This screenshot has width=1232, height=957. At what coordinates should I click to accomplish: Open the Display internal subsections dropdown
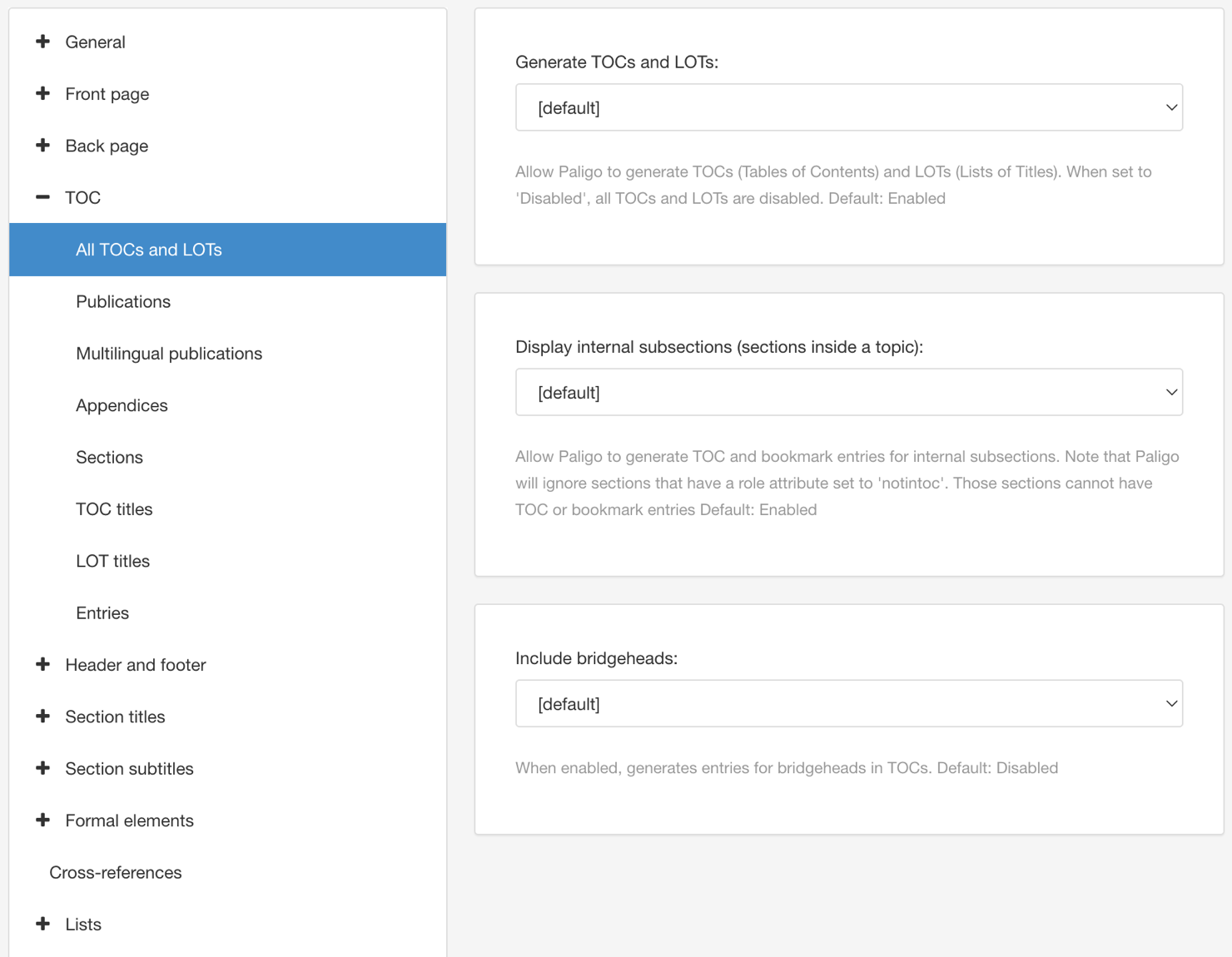848,392
